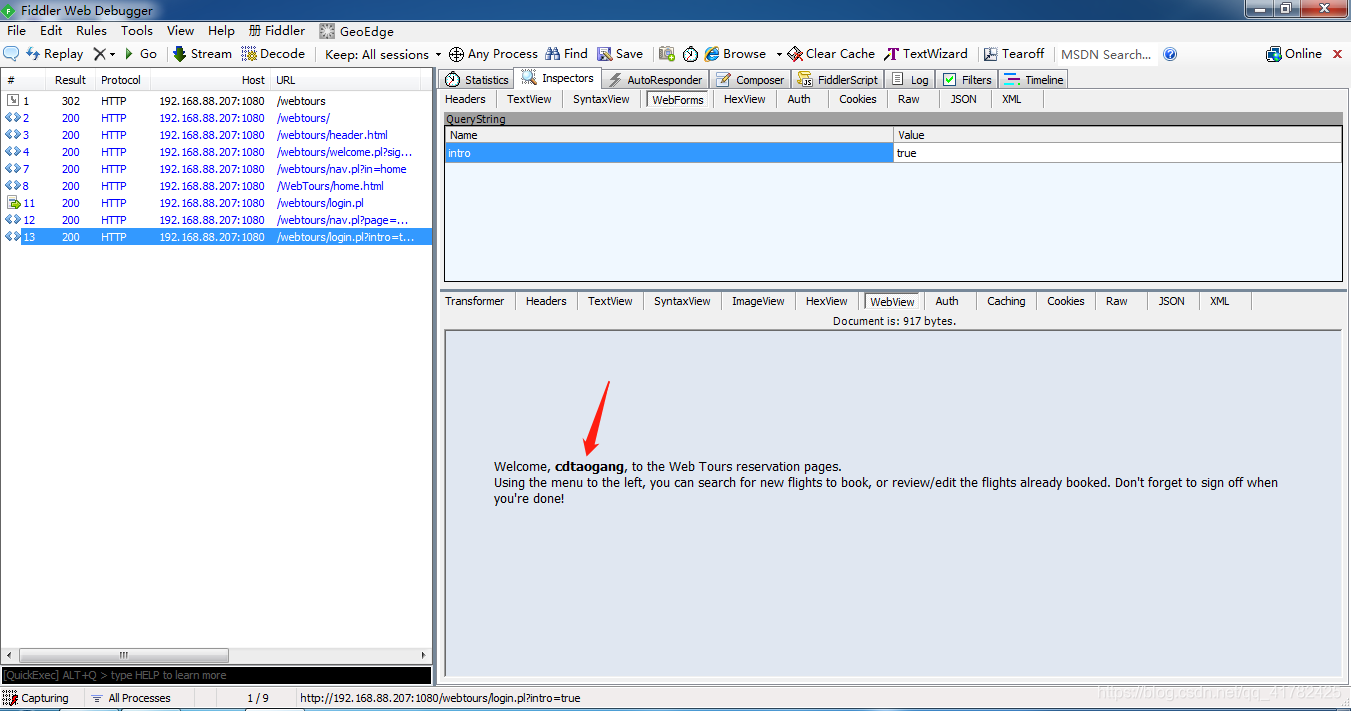Image resolution: width=1351 pixels, height=711 pixels.
Task: Switch to the Timeline tab
Action: click(x=1034, y=80)
